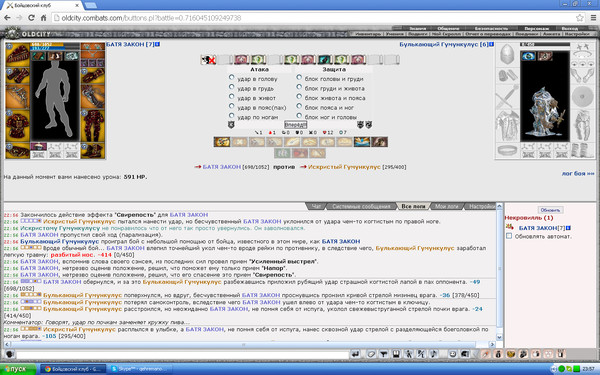Click the 'Вперед!!!' attack button
Image resolution: width=600 pixels, height=375 pixels.
tap(295, 125)
